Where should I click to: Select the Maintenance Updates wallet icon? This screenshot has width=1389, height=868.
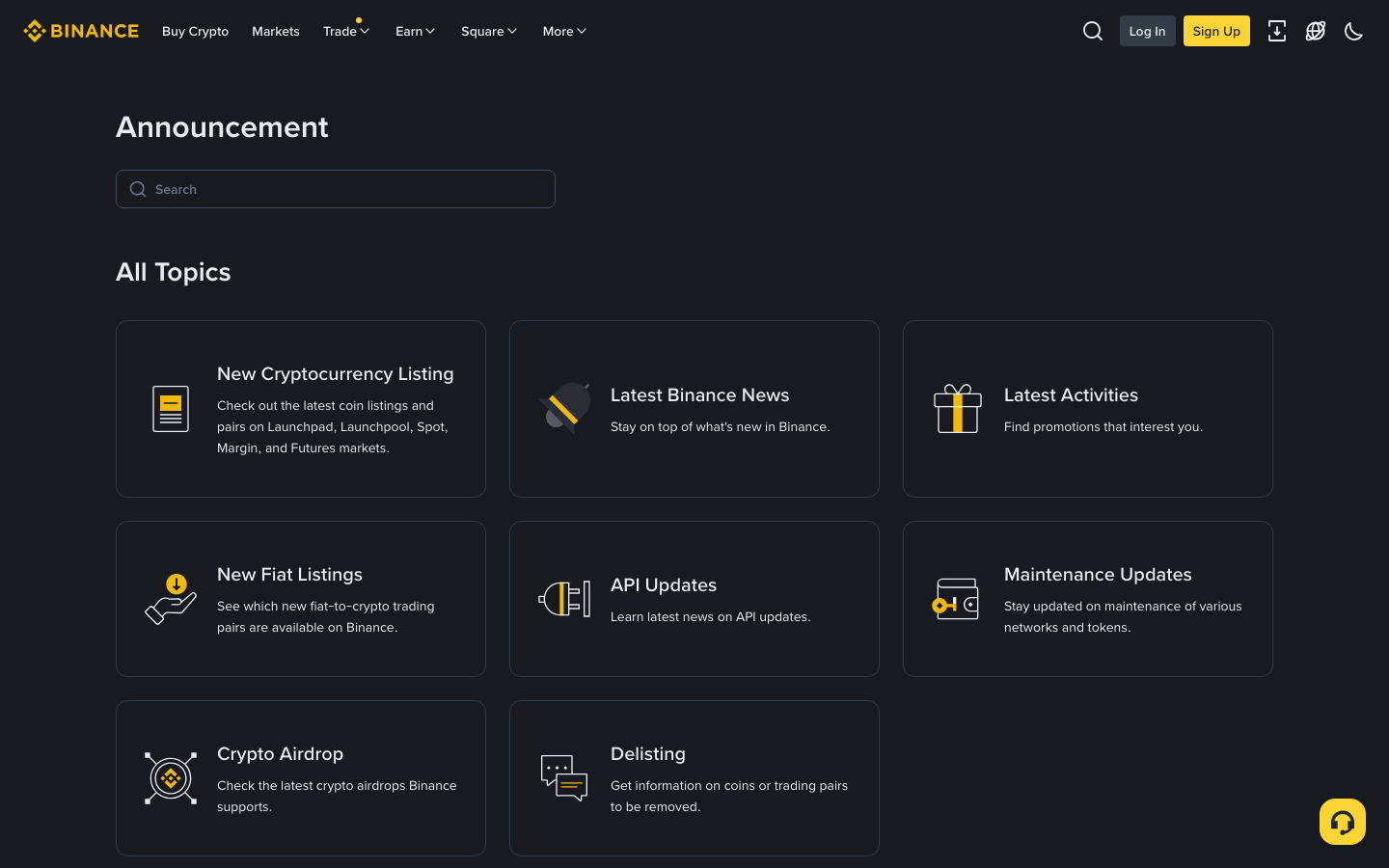[x=958, y=598]
